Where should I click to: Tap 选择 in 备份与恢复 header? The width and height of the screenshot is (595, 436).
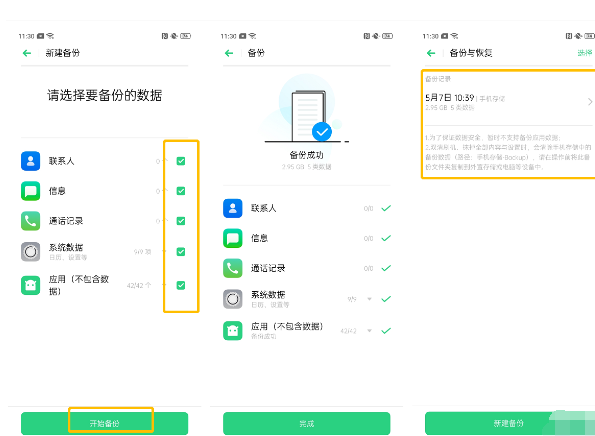(x=585, y=53)
